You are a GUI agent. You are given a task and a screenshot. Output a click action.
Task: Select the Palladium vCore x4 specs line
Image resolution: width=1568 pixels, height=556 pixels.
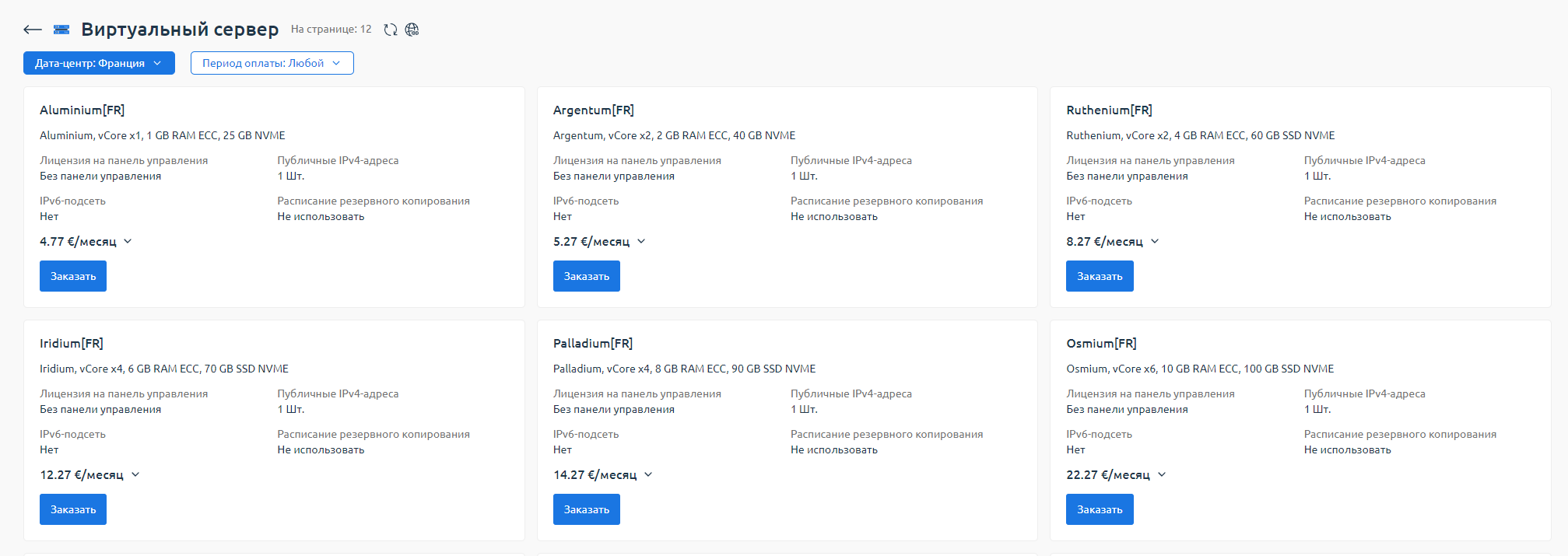tap(684, 369)
